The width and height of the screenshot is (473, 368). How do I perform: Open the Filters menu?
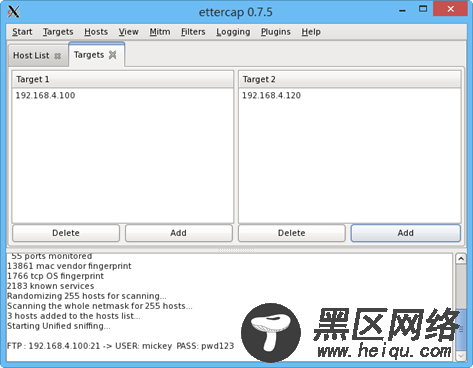[x=193, y=32]
